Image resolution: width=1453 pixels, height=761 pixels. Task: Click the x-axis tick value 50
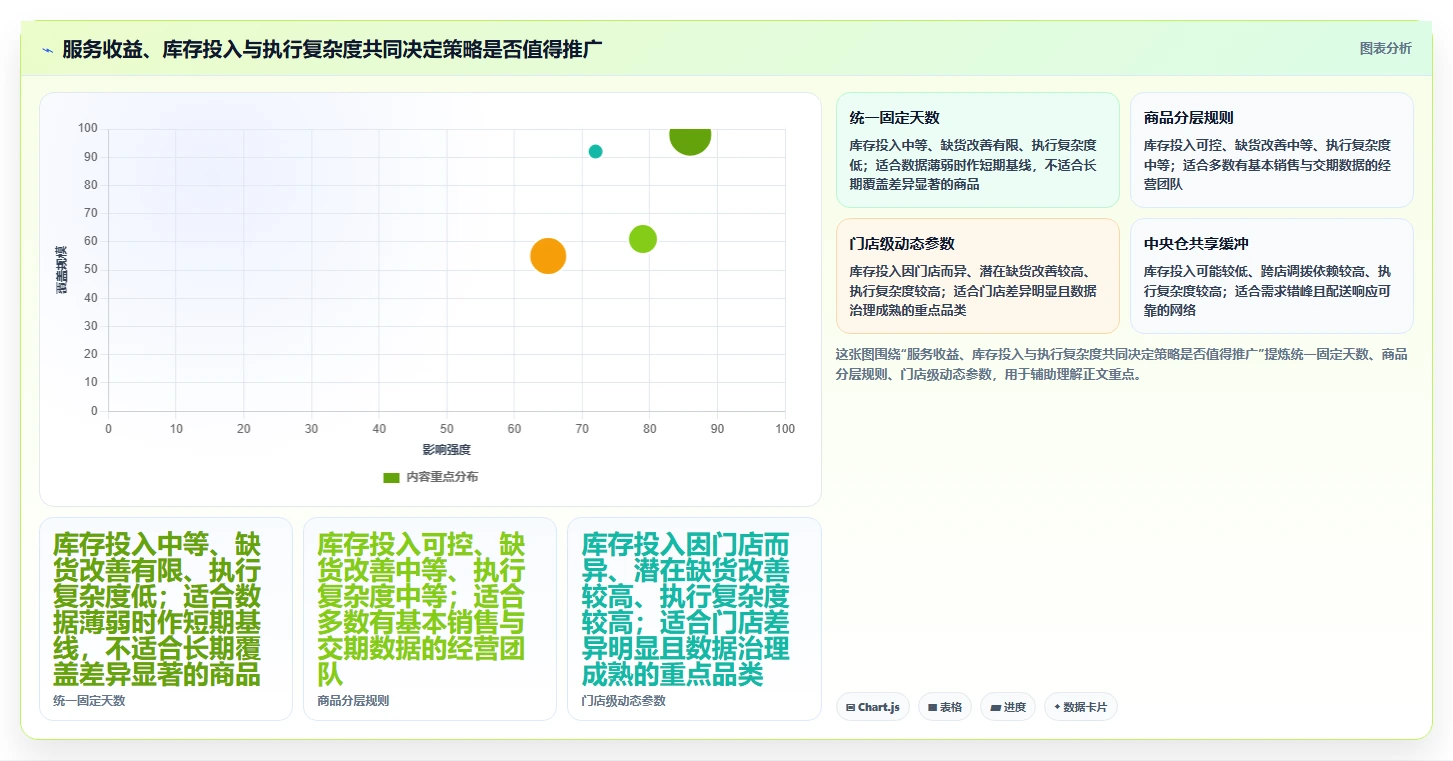click(447, 429)
